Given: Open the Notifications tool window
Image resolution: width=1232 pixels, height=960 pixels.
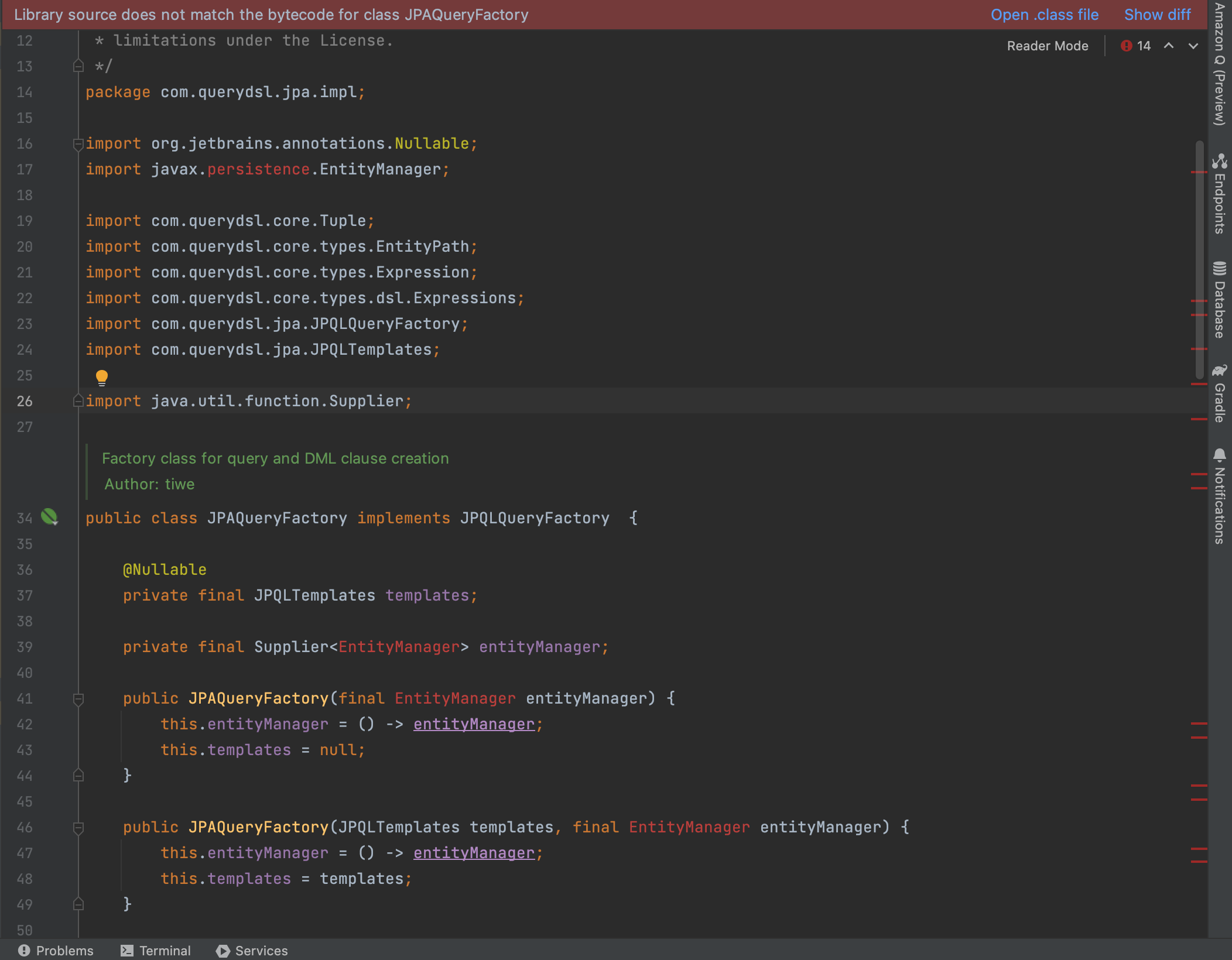Looking at the screenshot, I should [x=1220, y=496].
